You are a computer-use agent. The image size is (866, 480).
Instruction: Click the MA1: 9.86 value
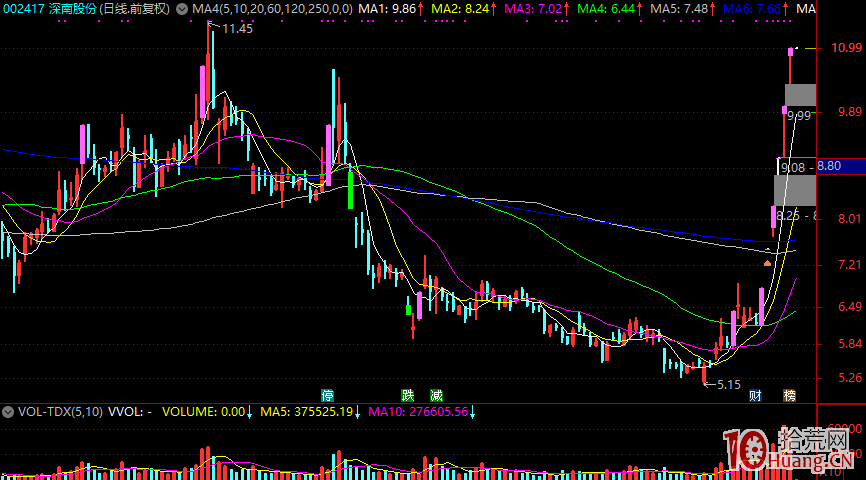(x=387, y=9)
